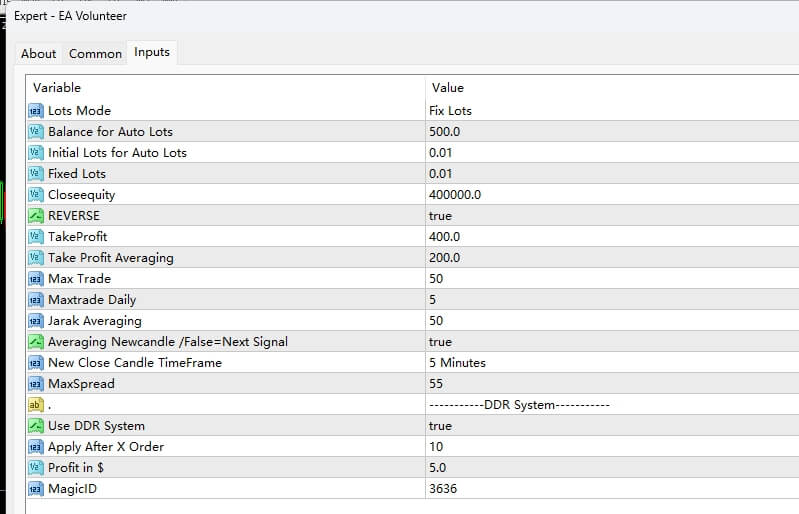The width and height of the screenshot is (799, 514).
Task: Click the Closeequity double type icon
Action: 36,195
